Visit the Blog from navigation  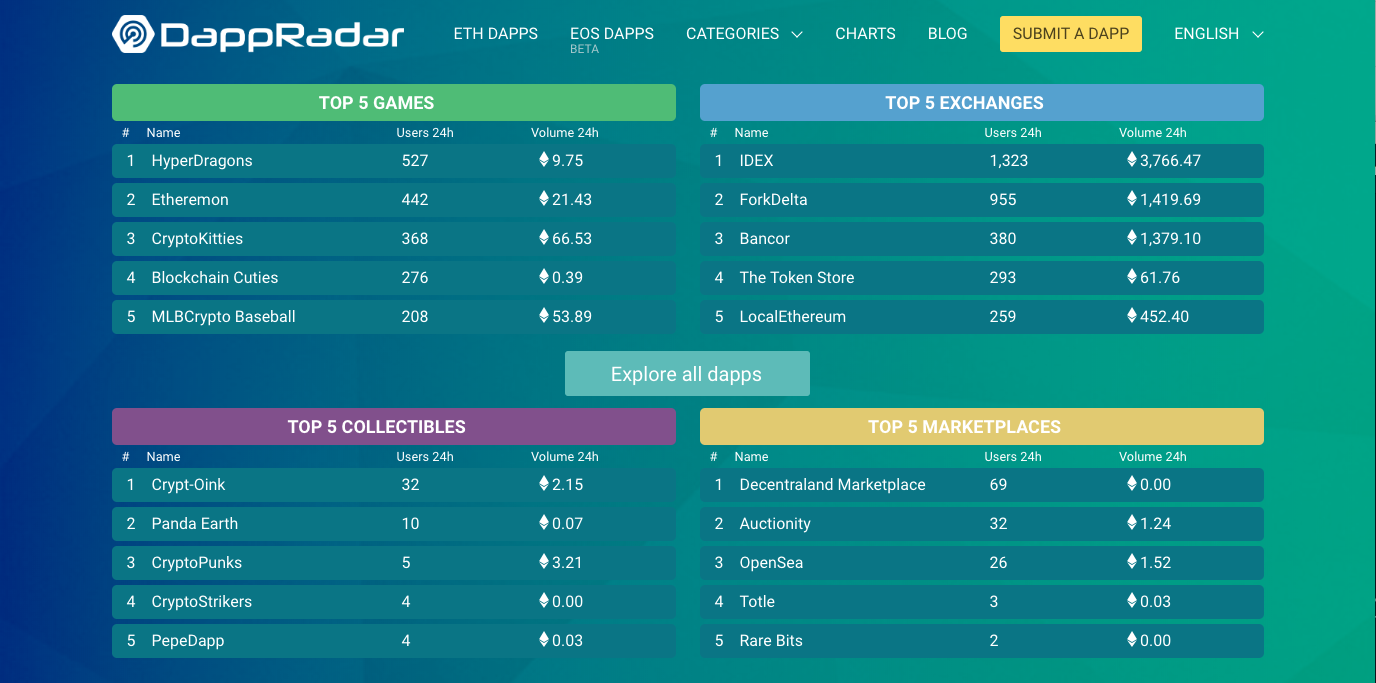947,34
